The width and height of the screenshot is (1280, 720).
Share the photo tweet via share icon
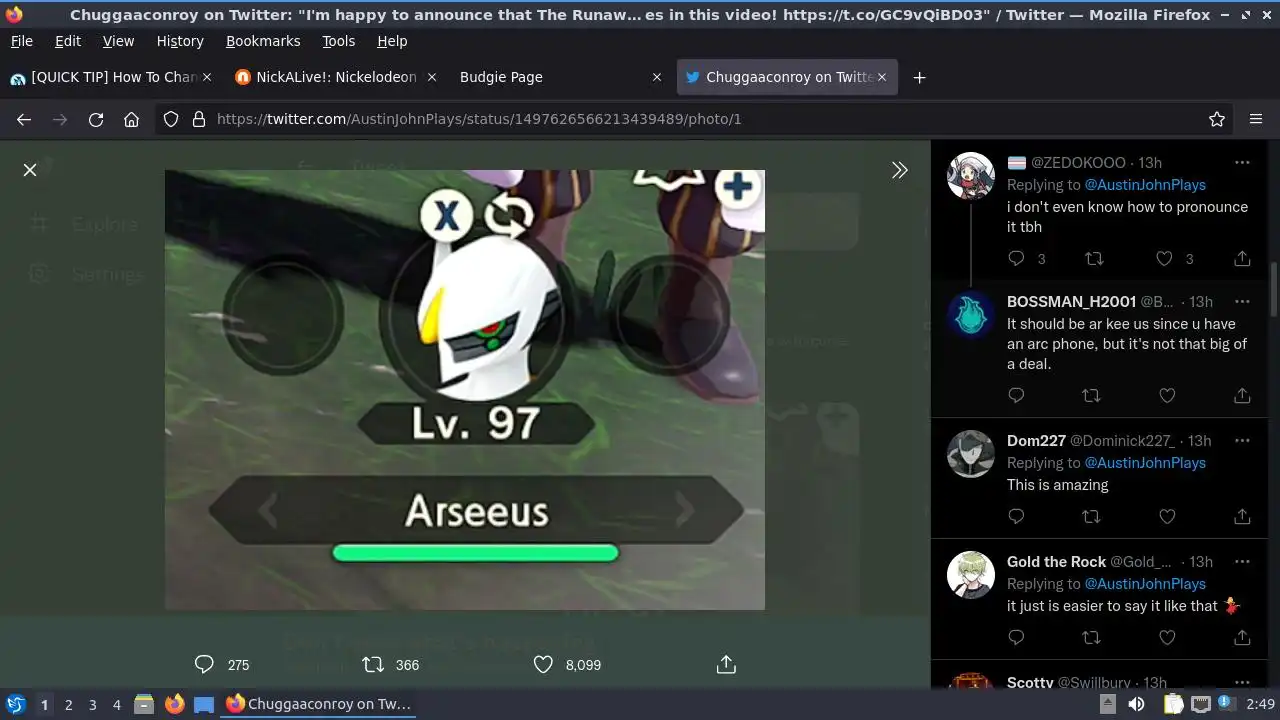[727, 664]
